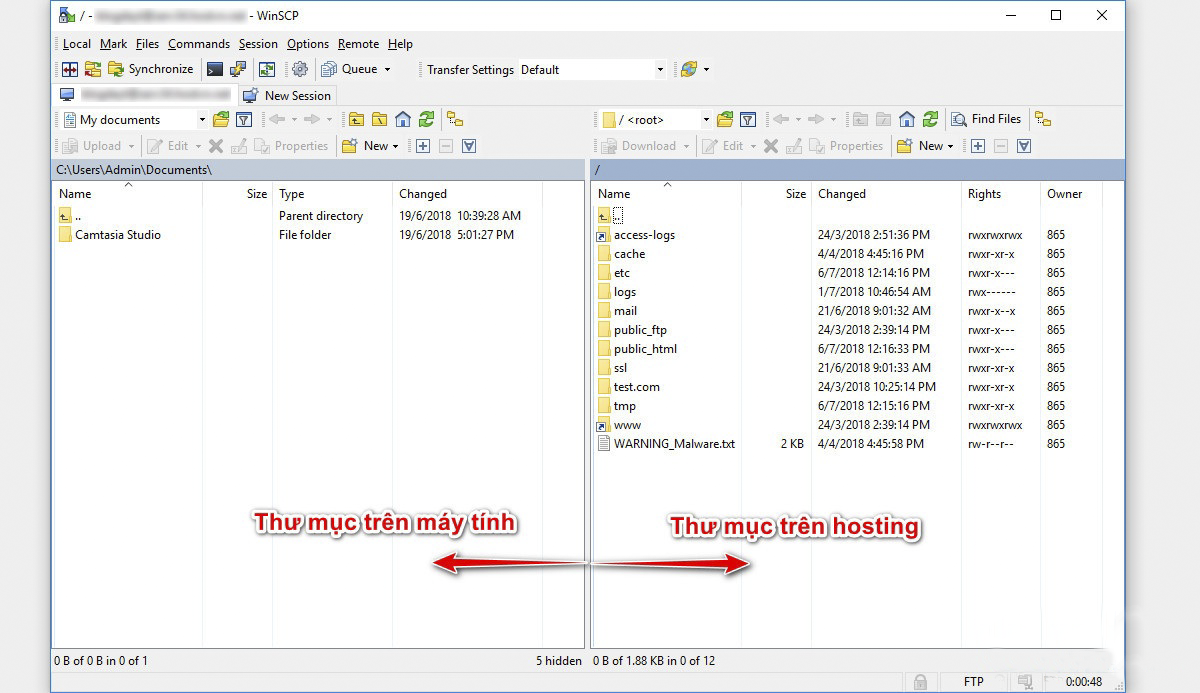Screen dimensions: 1200x693
Task: Expand the My documents drive dropdown
Action: (201, 120)
